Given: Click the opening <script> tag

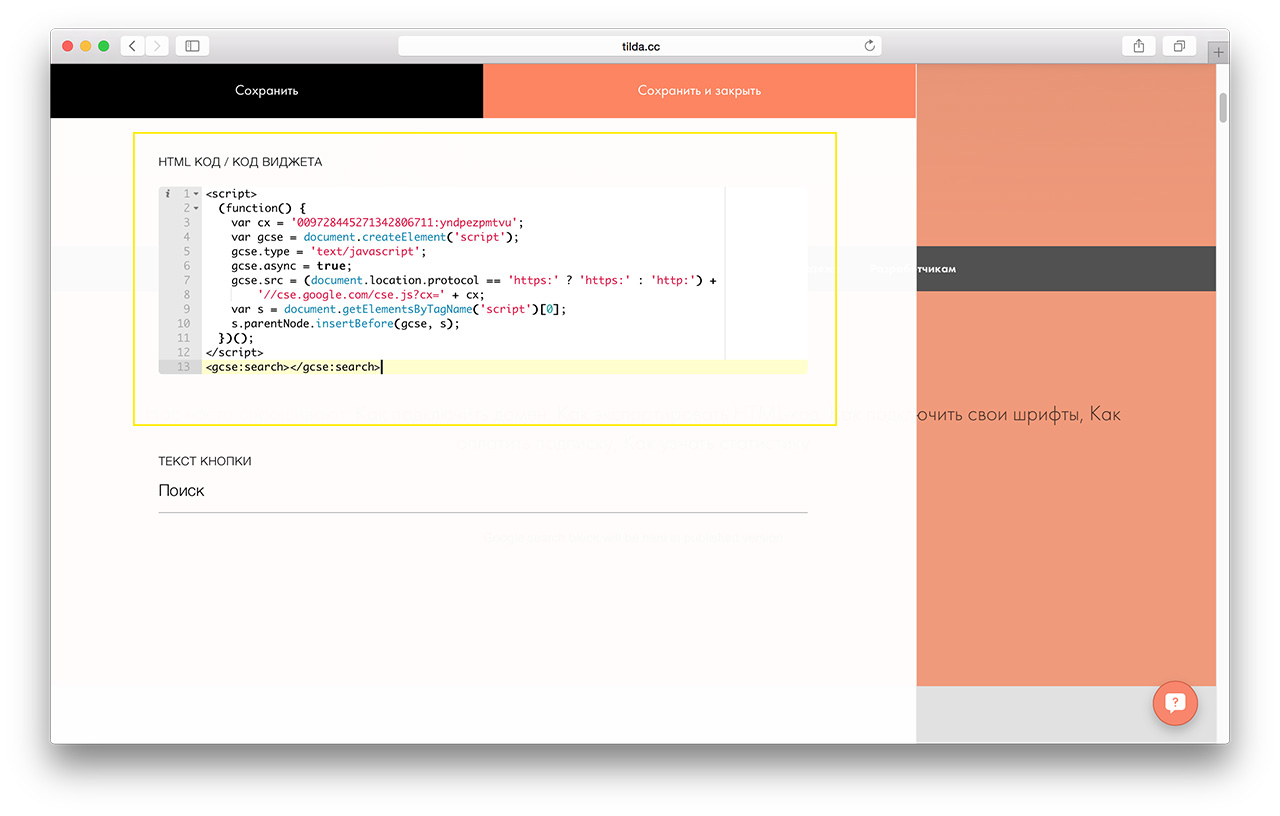Looking at the screenshot, I should point(231,194).
